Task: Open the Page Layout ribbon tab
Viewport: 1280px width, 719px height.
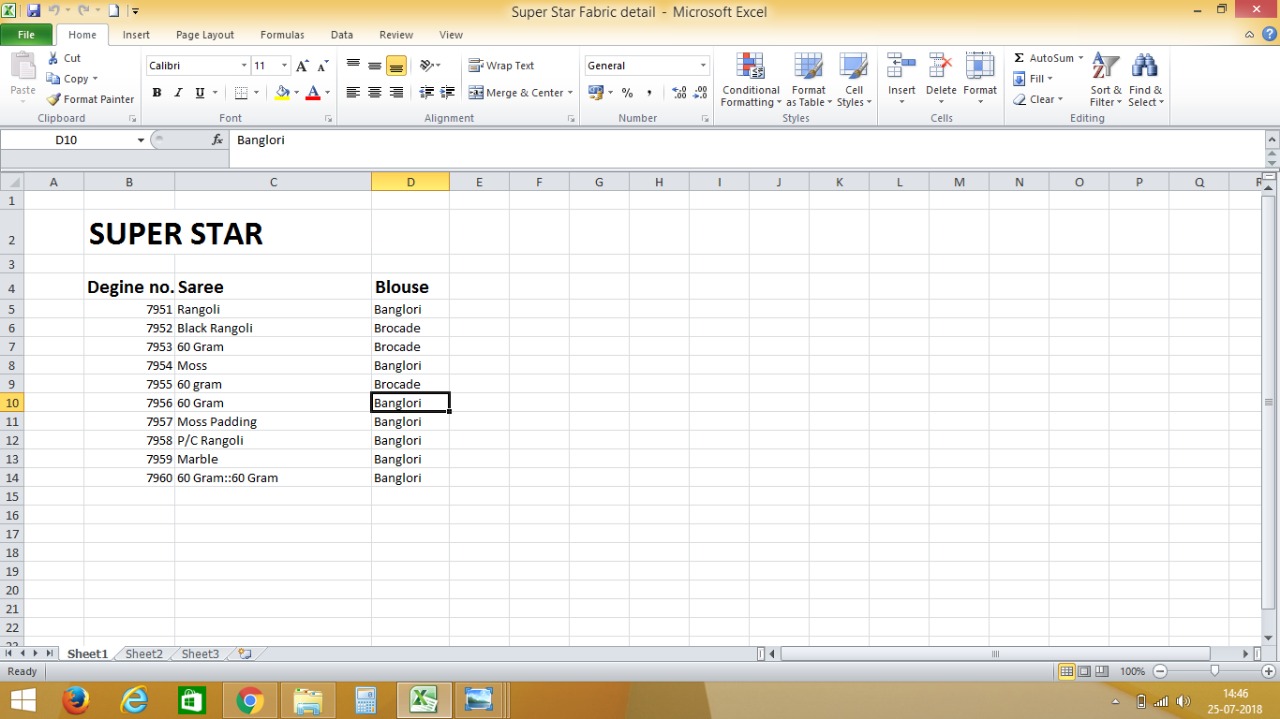Action: tap(204, 35)
